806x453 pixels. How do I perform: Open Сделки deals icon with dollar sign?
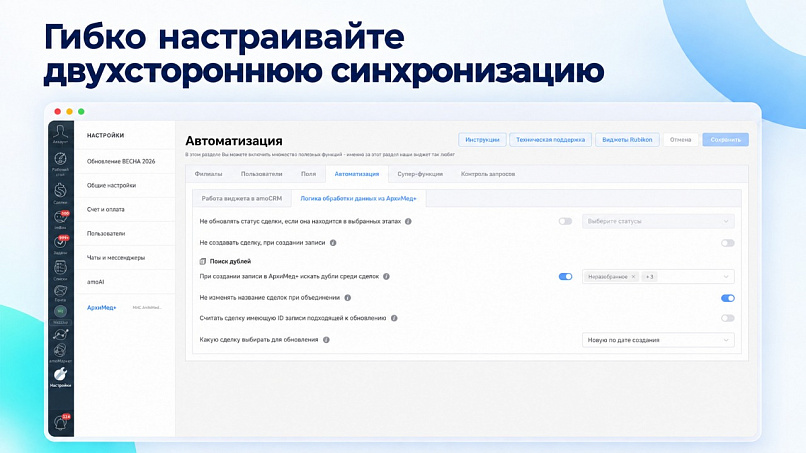(61, 191)
